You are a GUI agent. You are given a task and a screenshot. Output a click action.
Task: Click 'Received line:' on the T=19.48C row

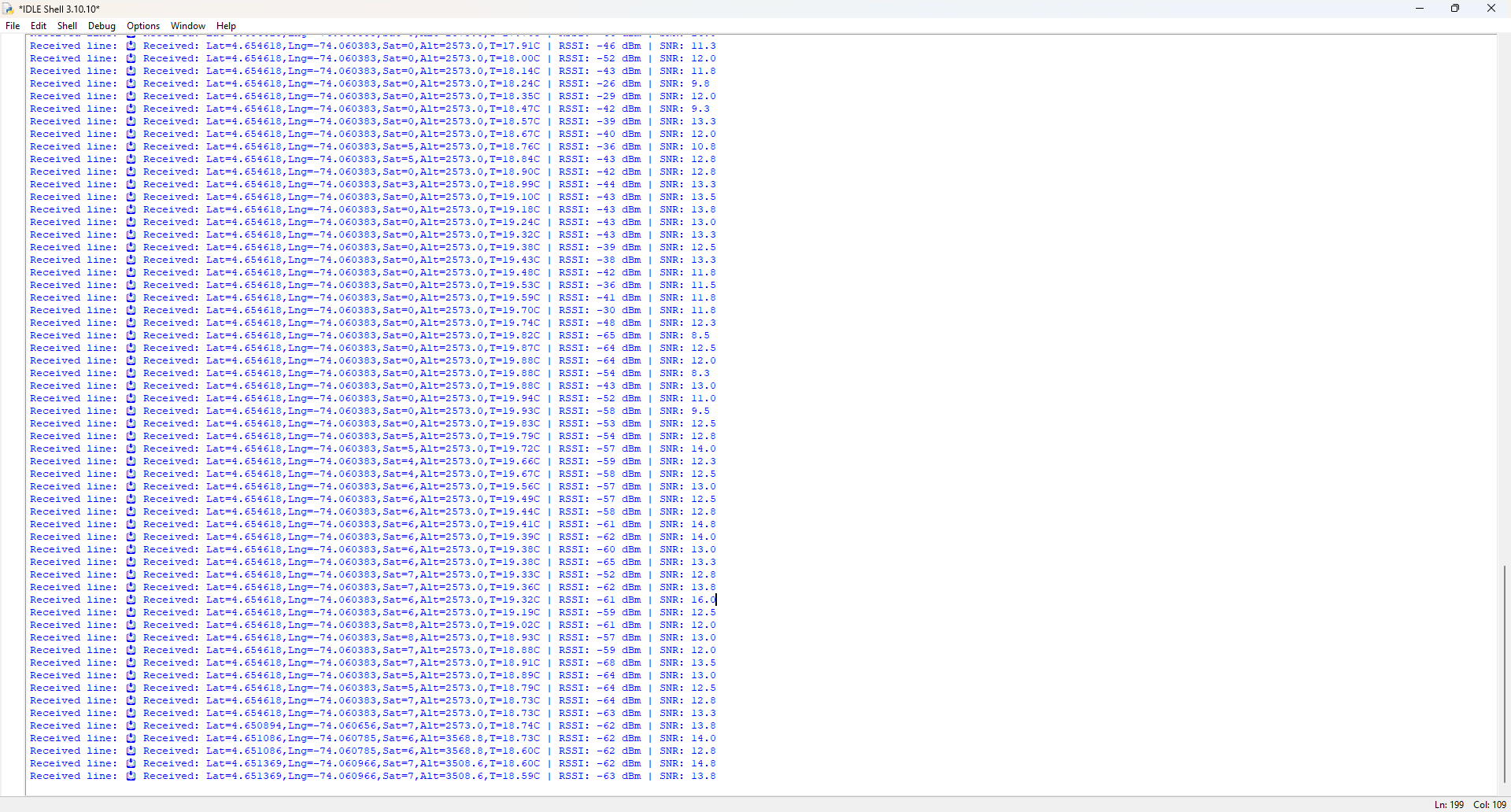click(74, 272)
